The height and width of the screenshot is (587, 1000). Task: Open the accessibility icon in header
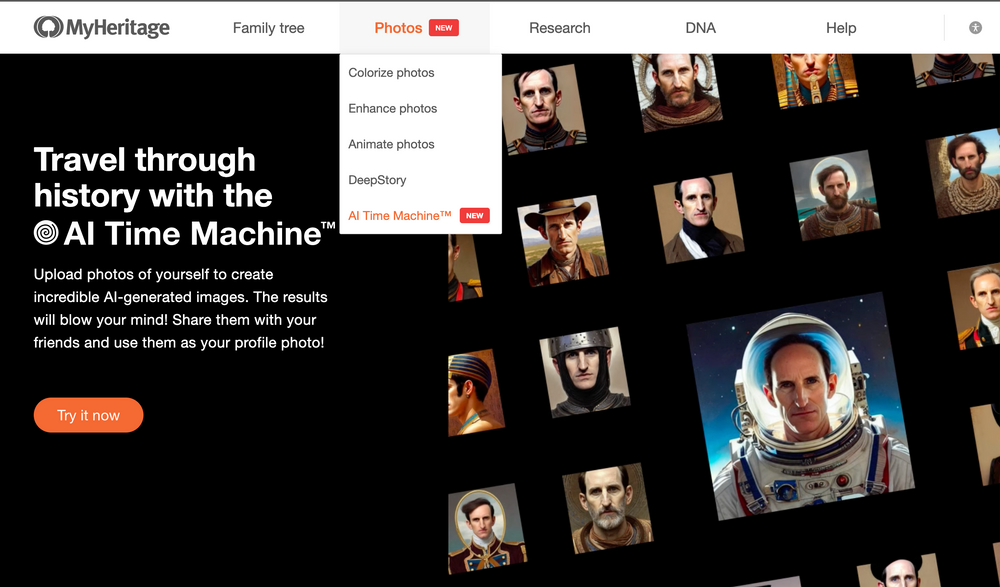pos(975,28)
